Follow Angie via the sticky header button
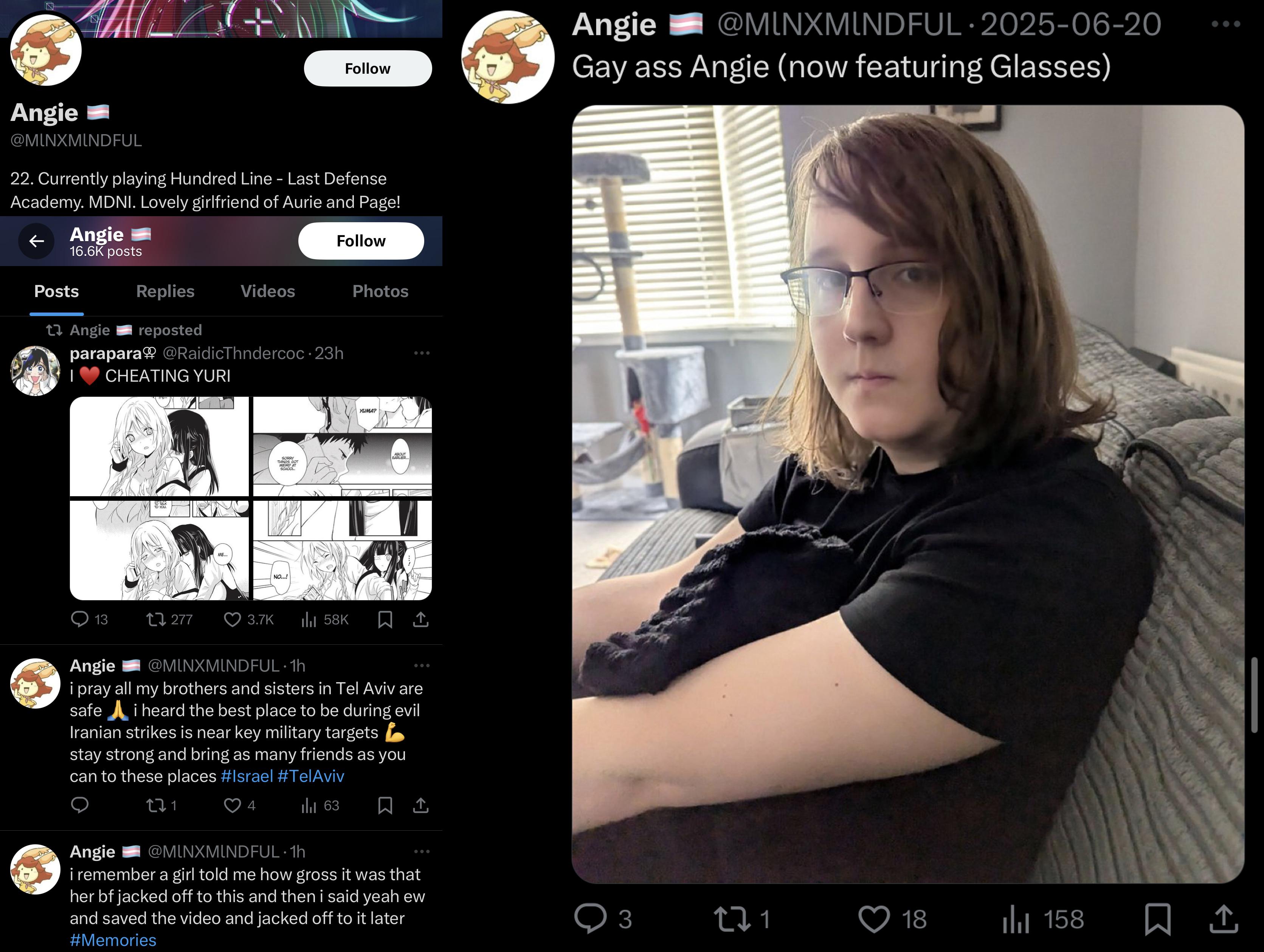The height and width of the screenshot is (952, 1264). [x=361, y=241]
